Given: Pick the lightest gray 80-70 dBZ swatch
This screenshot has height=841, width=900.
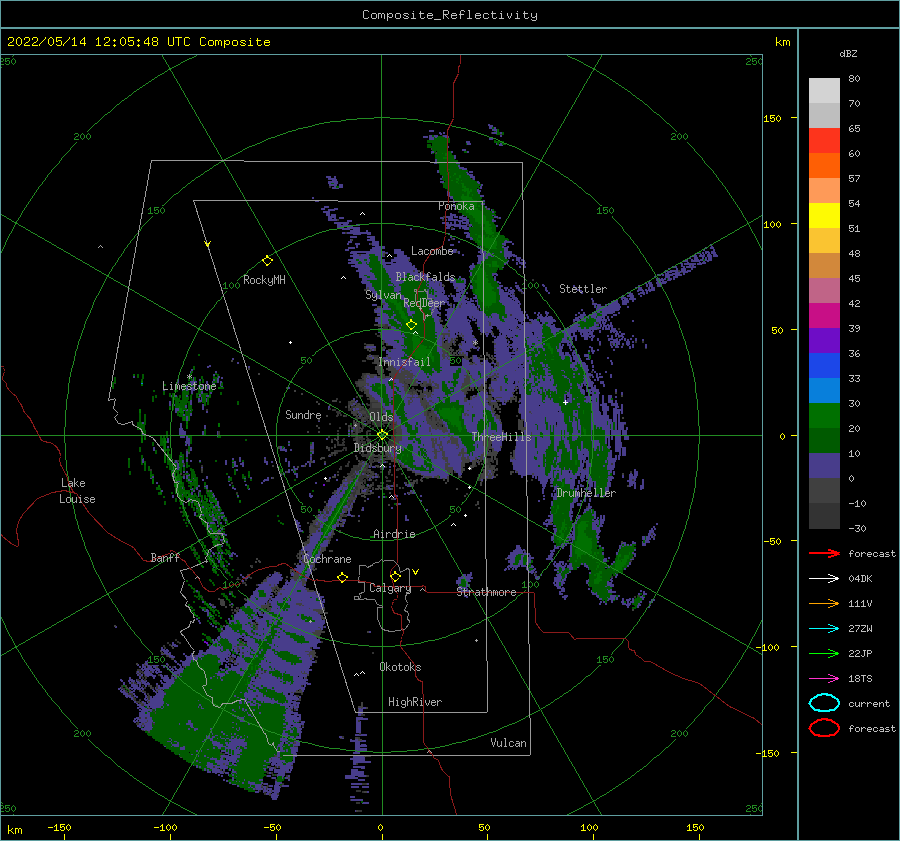Looking at the screenshot, I should (x=824, y=90).
